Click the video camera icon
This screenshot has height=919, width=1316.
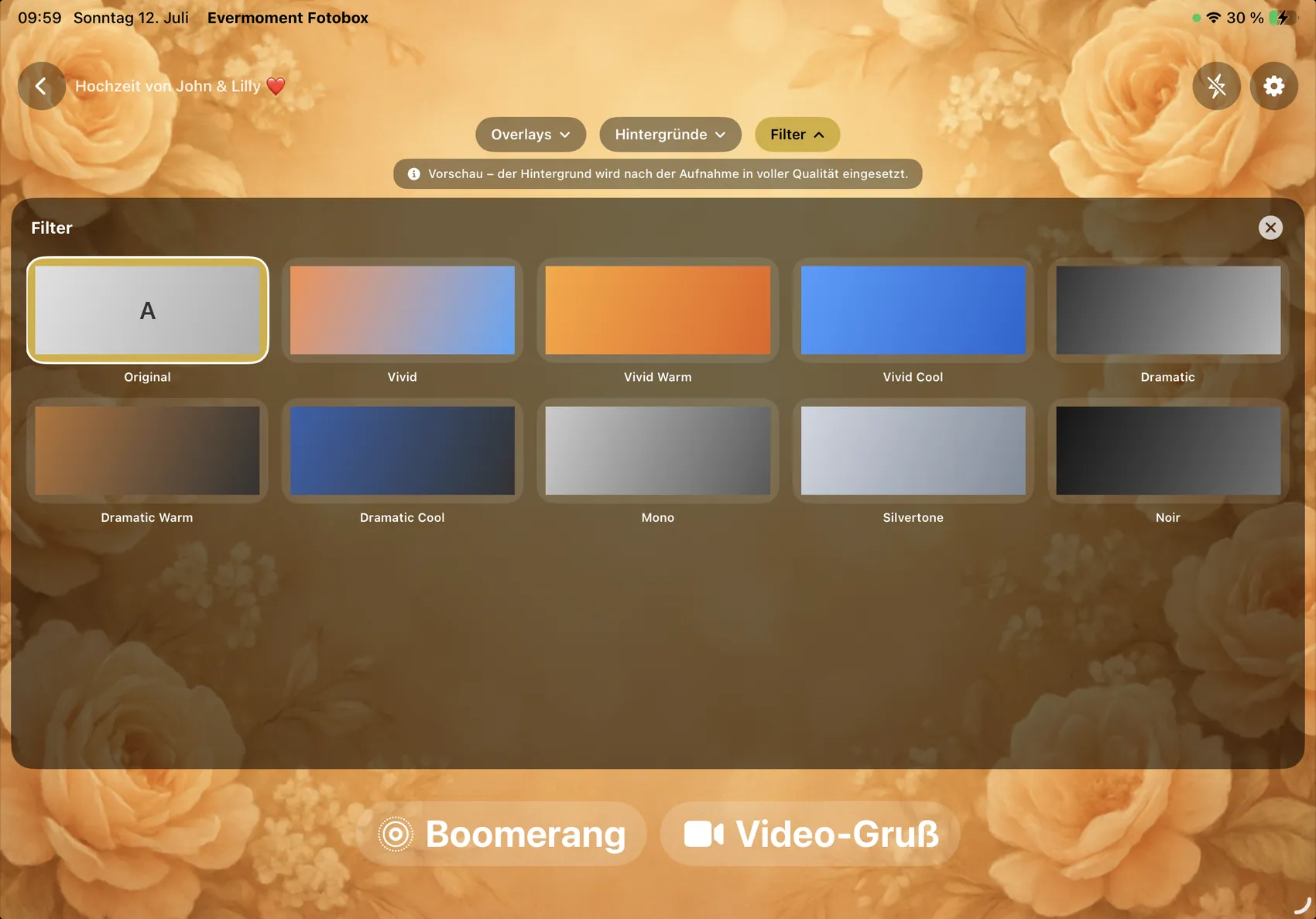coord(704,834)
